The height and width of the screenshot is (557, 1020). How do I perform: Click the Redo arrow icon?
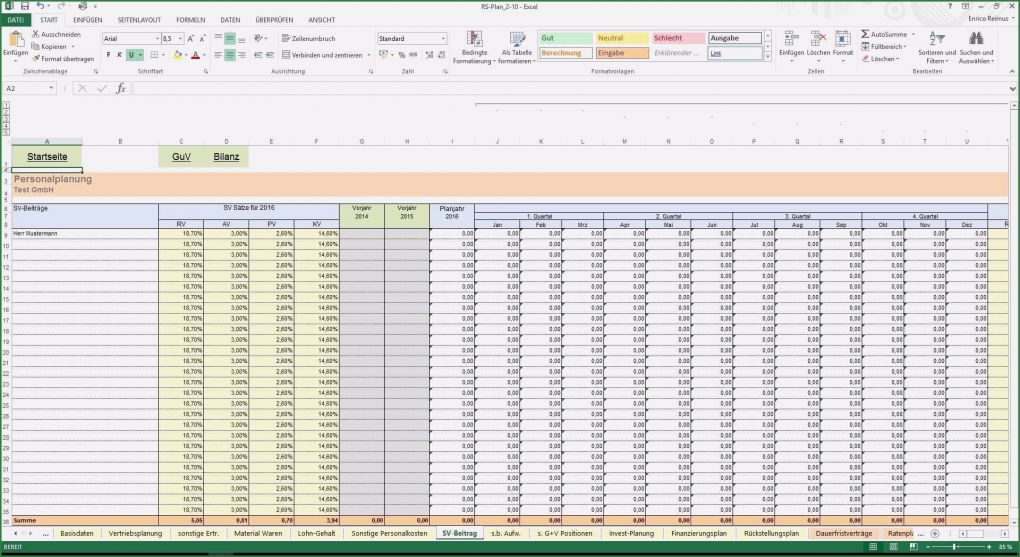pyautogui.click(x=62, y=6)
